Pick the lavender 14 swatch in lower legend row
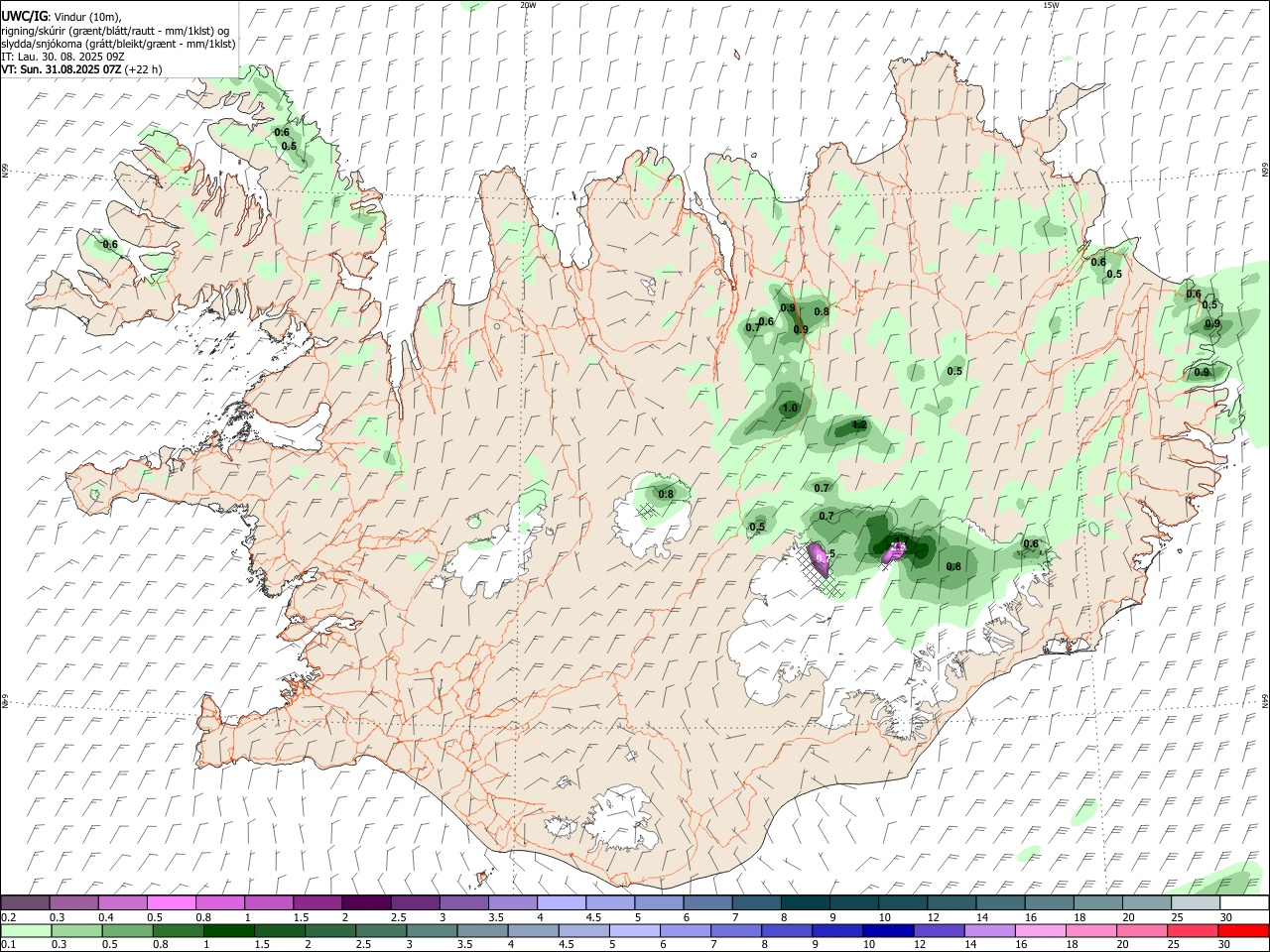This screenshot has height=952, width=1270. (990, 930)
